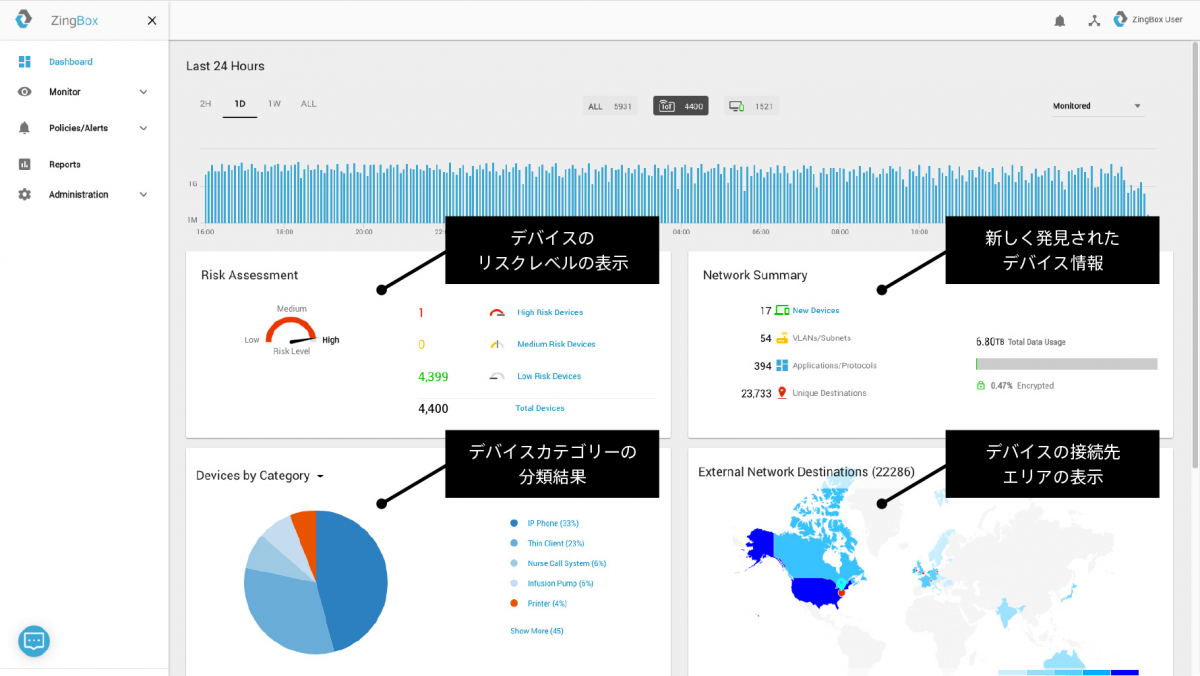The width and height of the screenshot is (1200, 676).
Task: Toggle the IT 1521 devices filter
Action: click(751, 106)
